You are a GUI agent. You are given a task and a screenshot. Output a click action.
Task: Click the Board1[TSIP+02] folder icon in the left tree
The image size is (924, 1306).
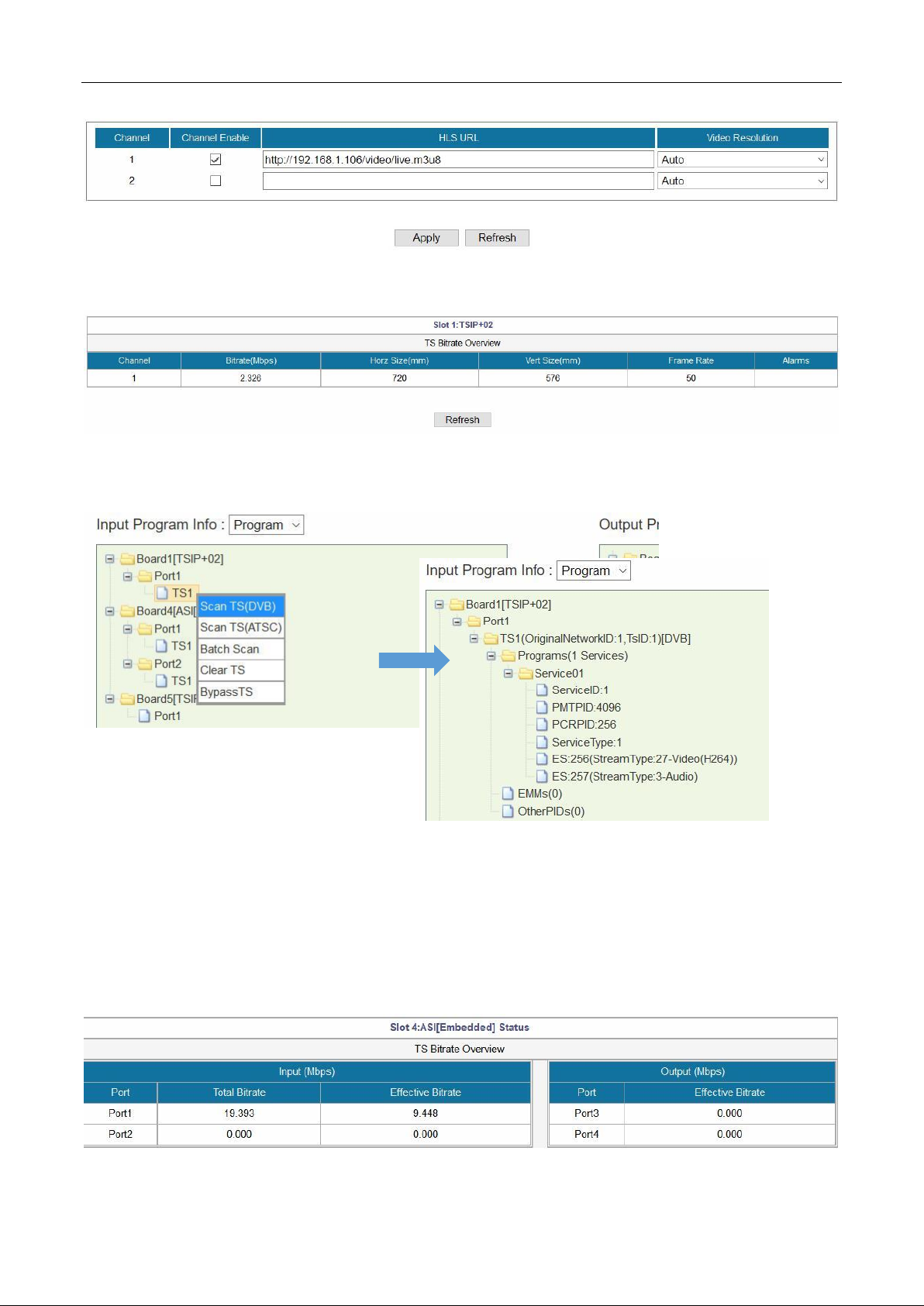pos(127,559)
